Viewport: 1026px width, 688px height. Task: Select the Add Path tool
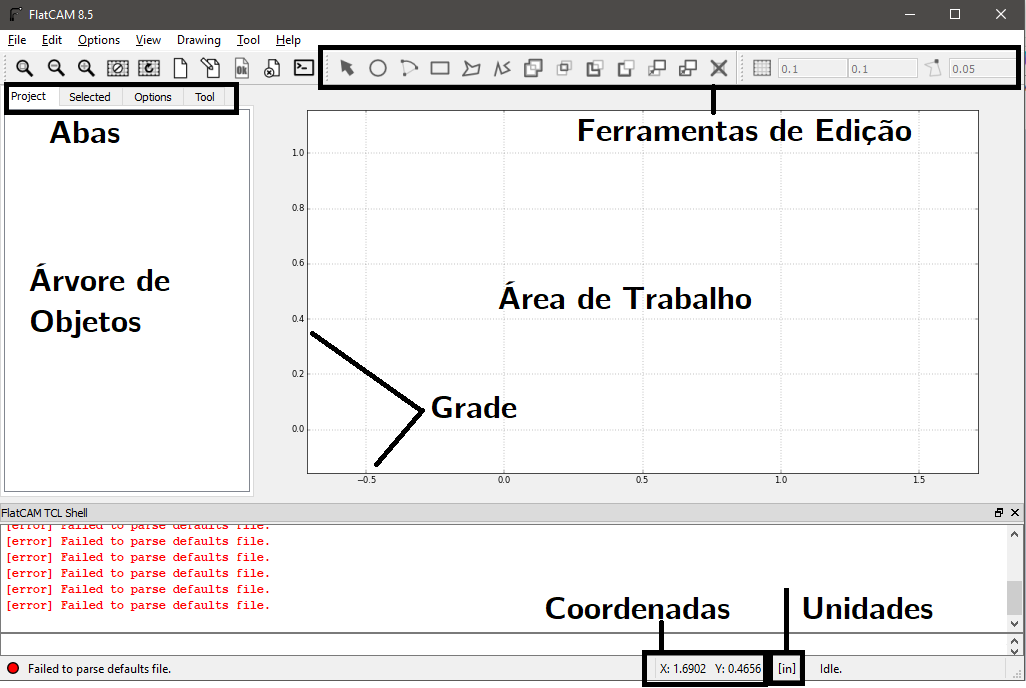pos(502,68)
